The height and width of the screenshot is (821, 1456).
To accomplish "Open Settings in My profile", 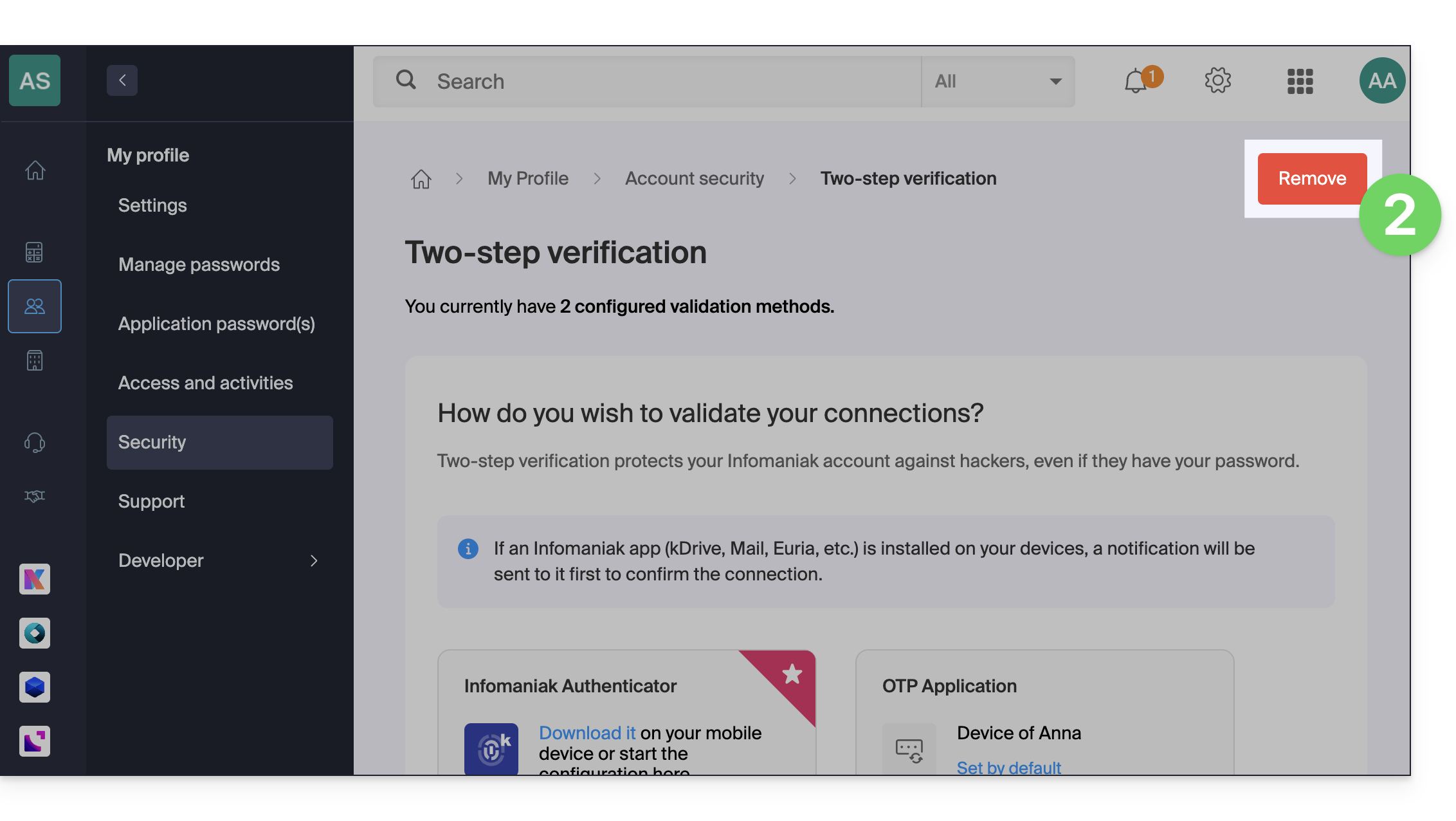I will [x=152, y=205].
